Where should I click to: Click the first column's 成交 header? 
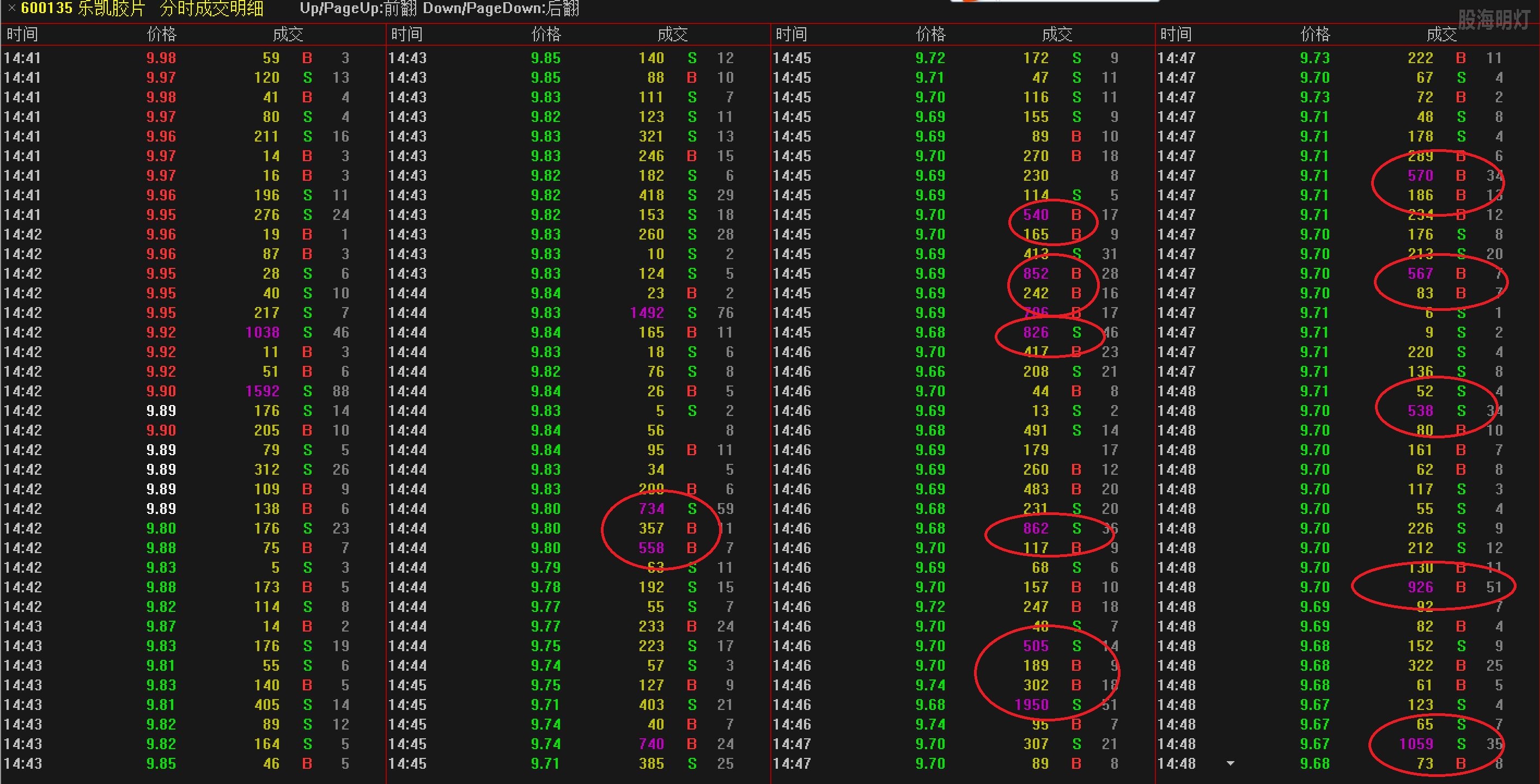[x=288, y=35]
